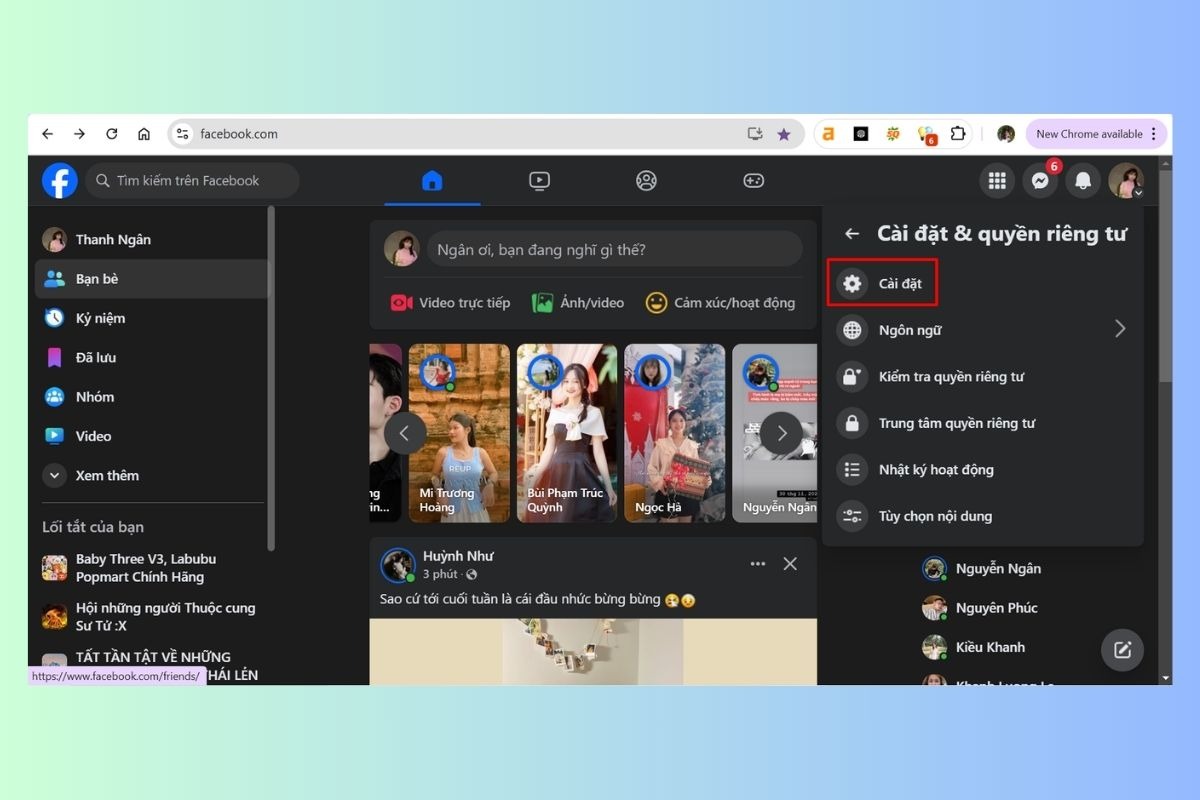
Task: Open the Friends/profile circle tab in top navigation
Action: point(646,181)
